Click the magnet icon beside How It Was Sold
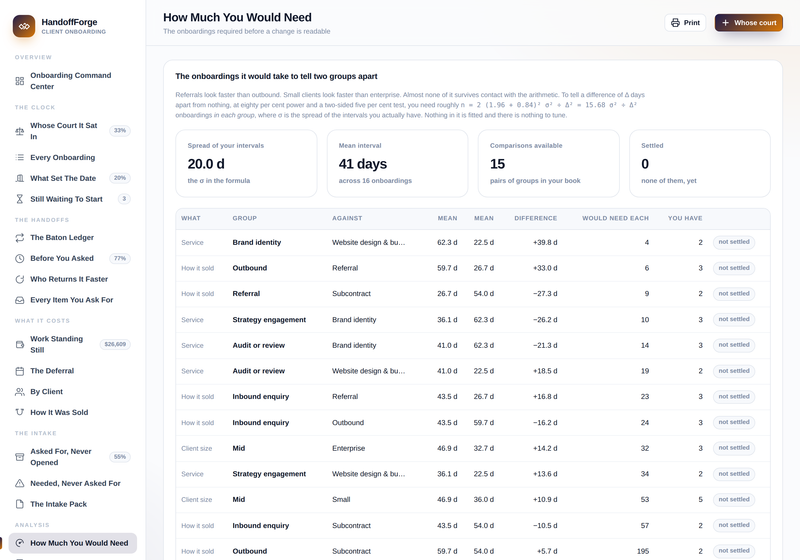Viewport: 800px width, 560px height. [x=19, y=412]
